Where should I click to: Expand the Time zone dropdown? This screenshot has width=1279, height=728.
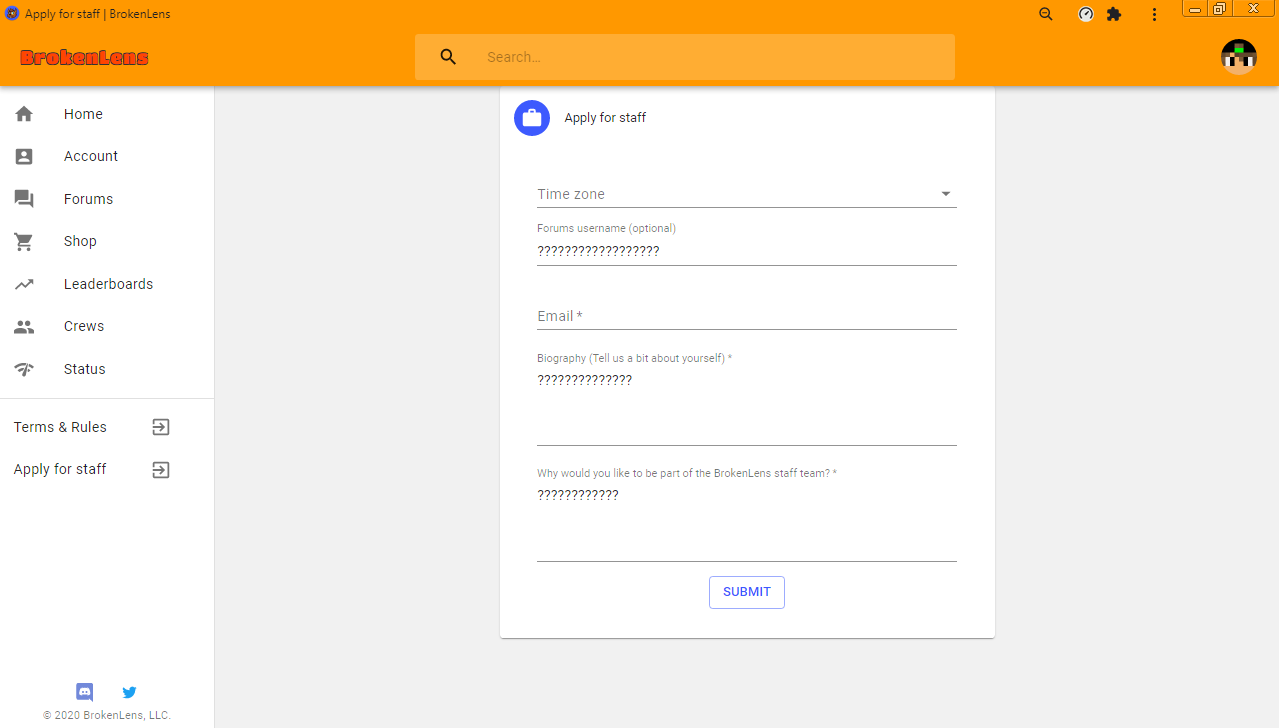[x=746, y=194]
